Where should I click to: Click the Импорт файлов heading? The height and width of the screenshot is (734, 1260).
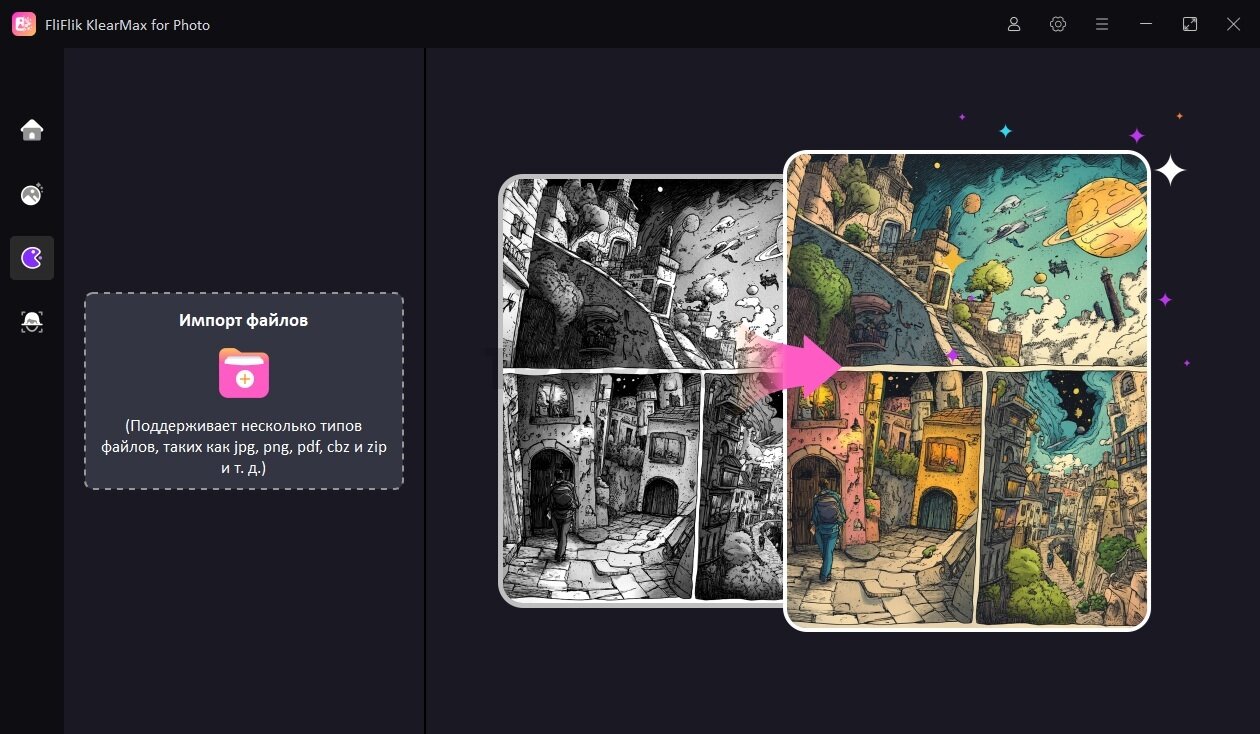click(244, 320)
